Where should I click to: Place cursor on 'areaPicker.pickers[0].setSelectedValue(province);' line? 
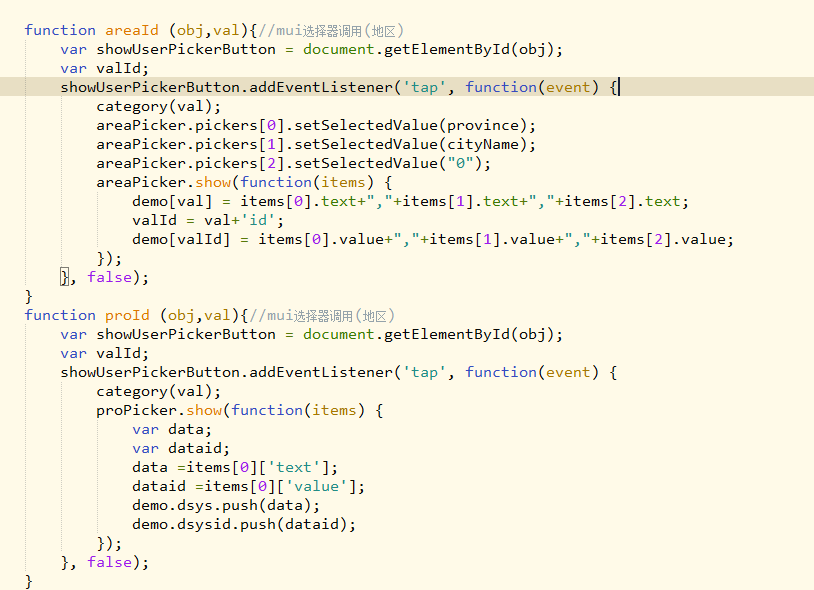(x=316, y=125)
